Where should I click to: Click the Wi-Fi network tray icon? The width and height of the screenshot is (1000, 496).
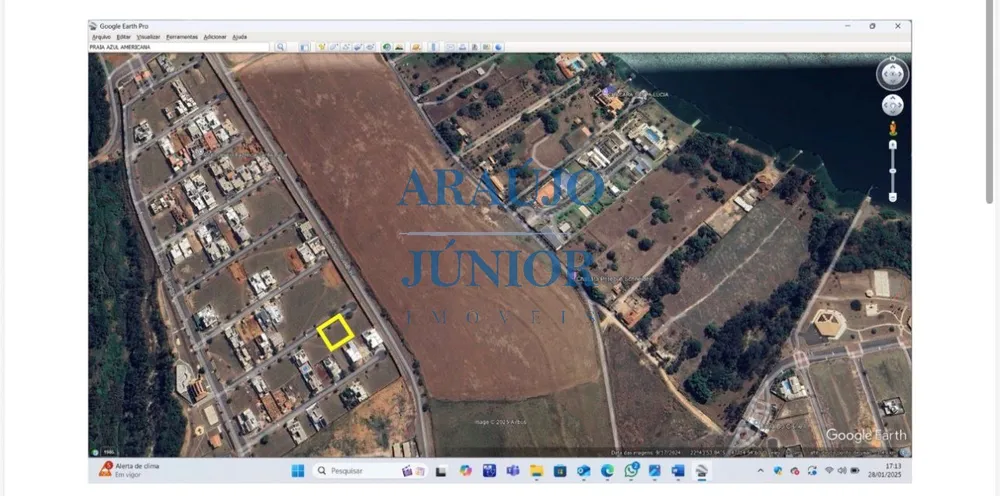coord(829,470)
